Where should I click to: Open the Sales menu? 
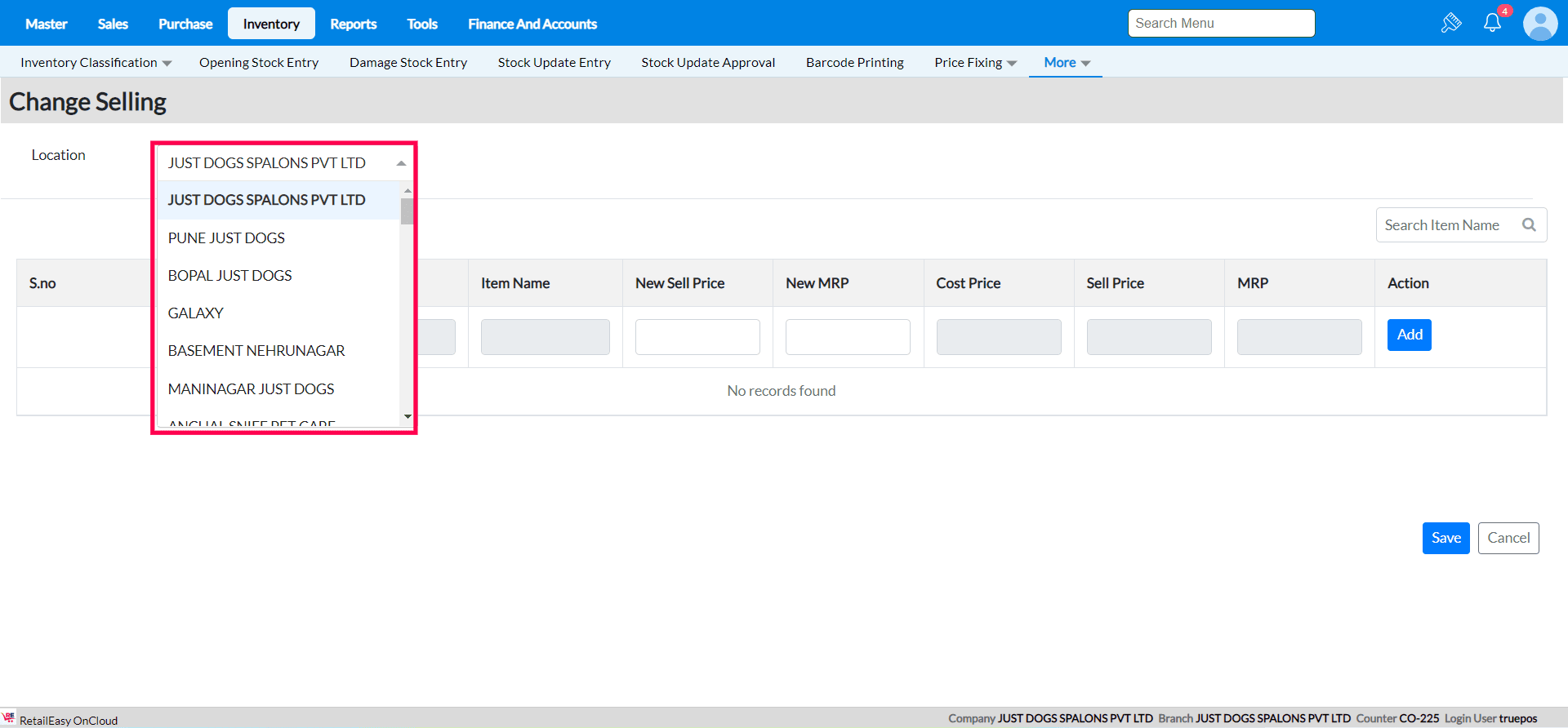(x=113, y=24)
